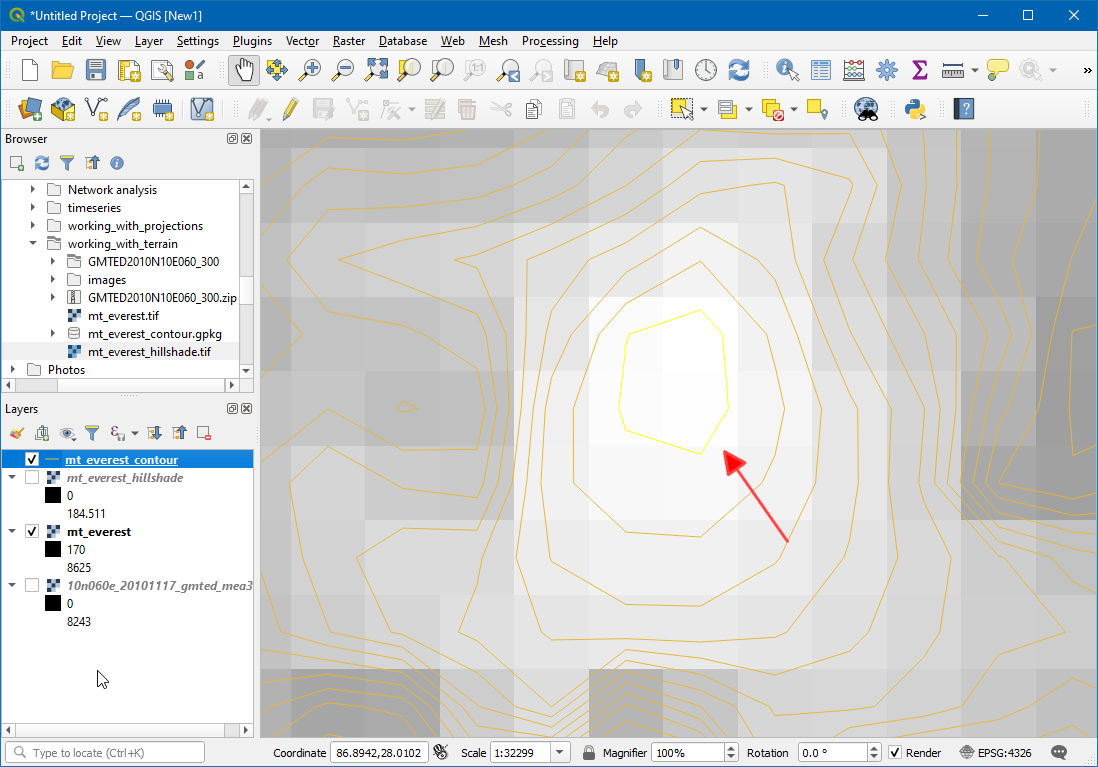Open the attribute table icon
Screen dimensions: 1098x767
821,70
